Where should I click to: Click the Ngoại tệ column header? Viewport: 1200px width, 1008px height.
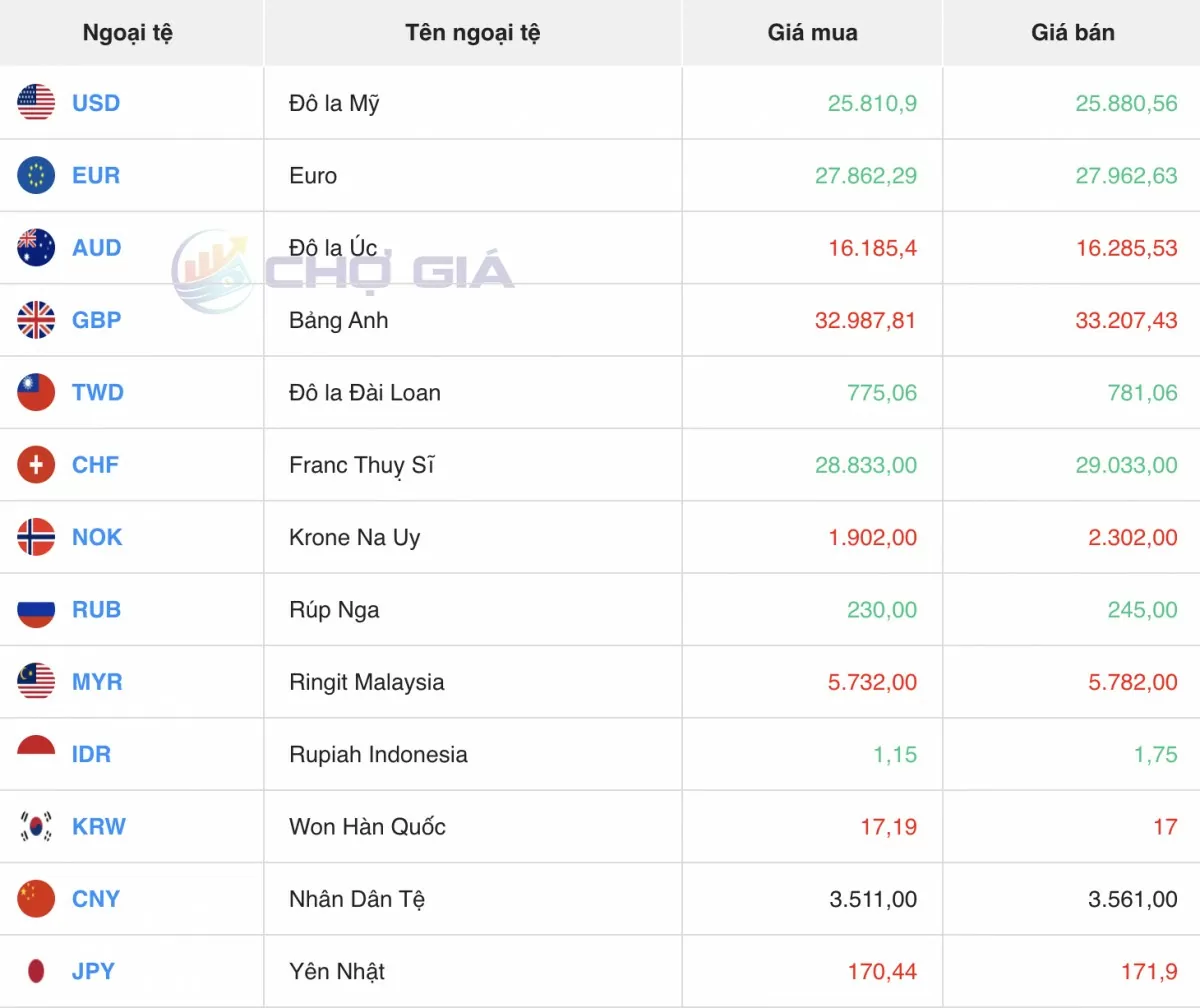128,33
